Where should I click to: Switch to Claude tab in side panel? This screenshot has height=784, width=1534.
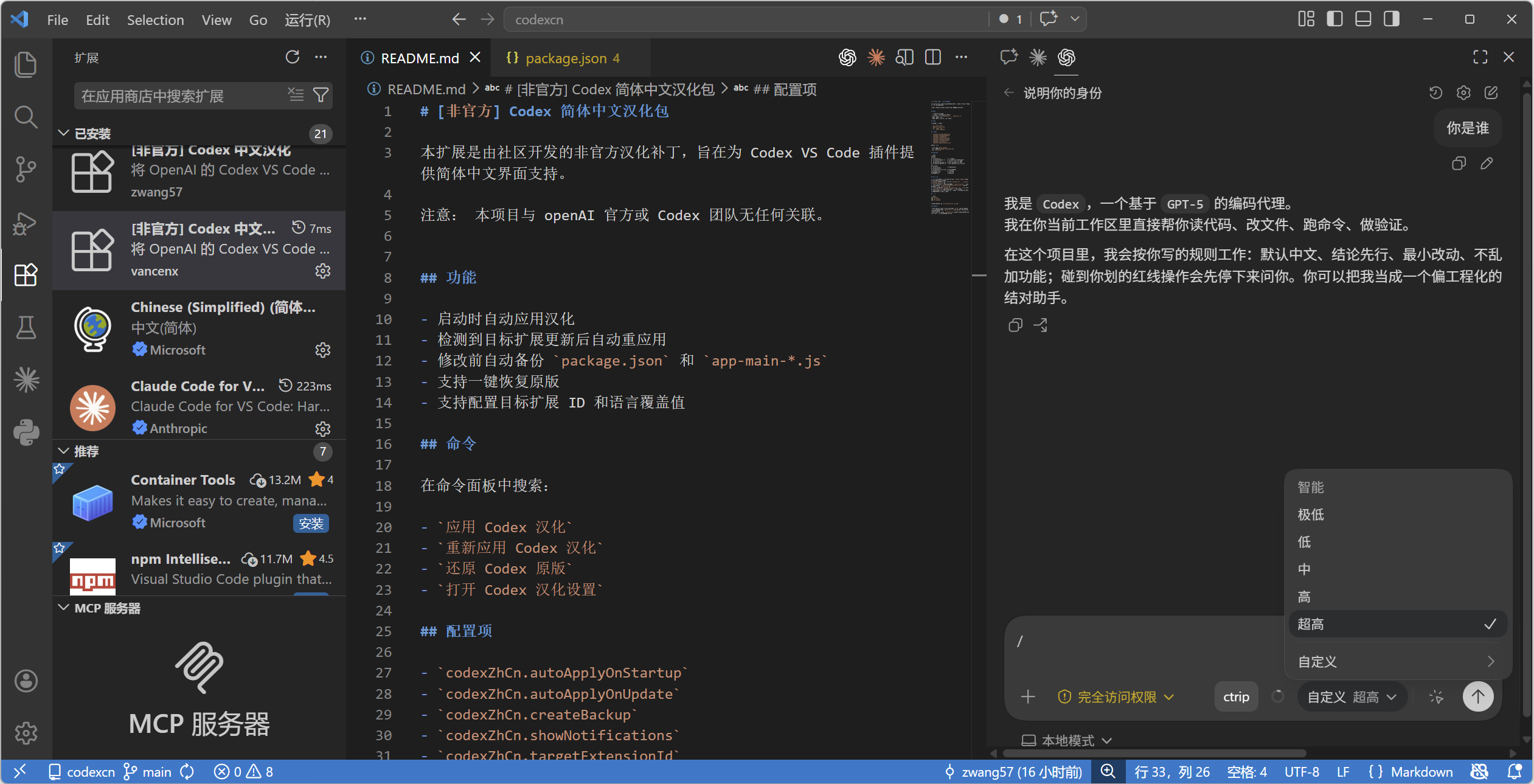tap(1038, 57)
